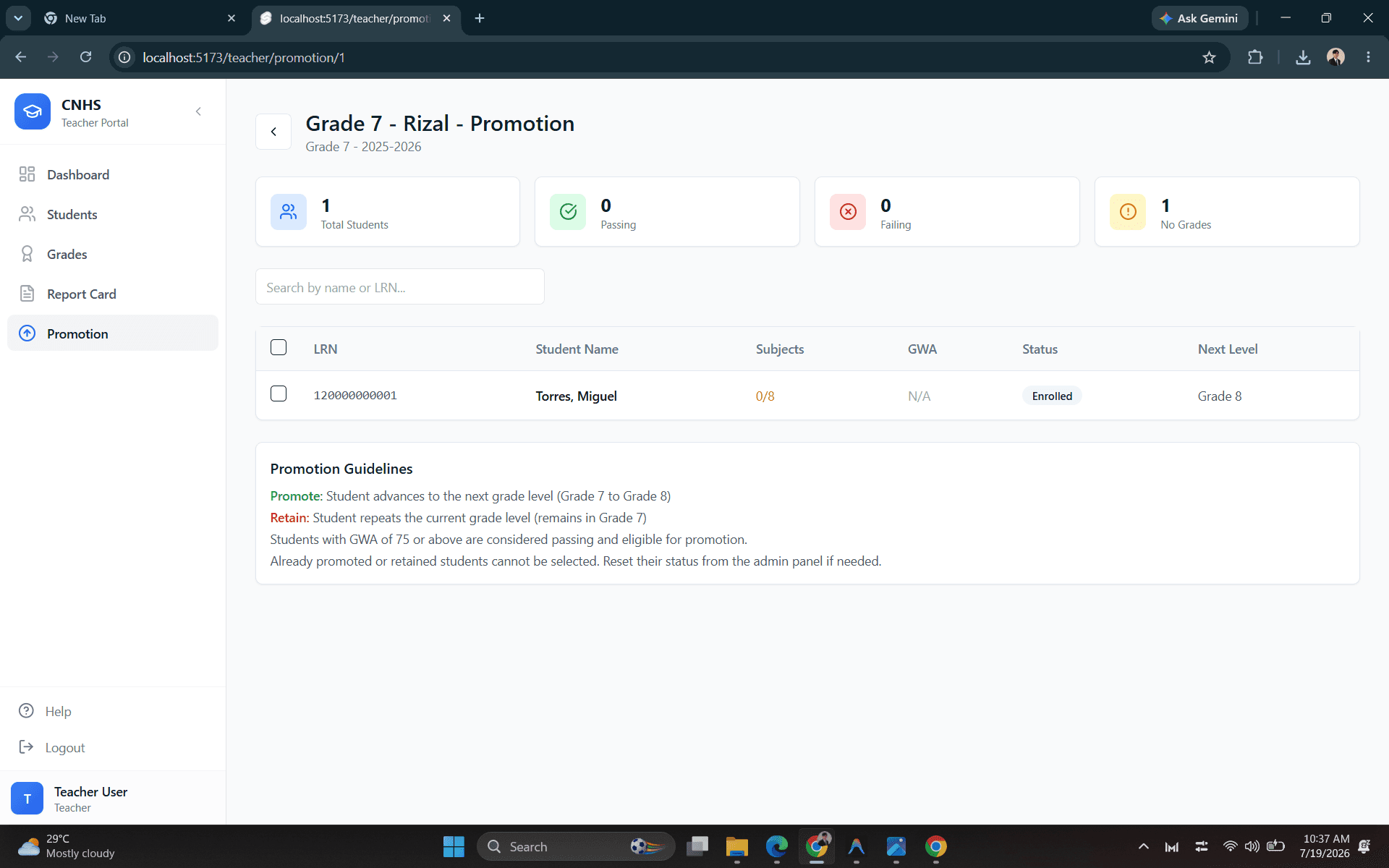Viewport: 1389px width, 868px height.
Task: Click the Student Name column header
Action: [x=577, y=349]
